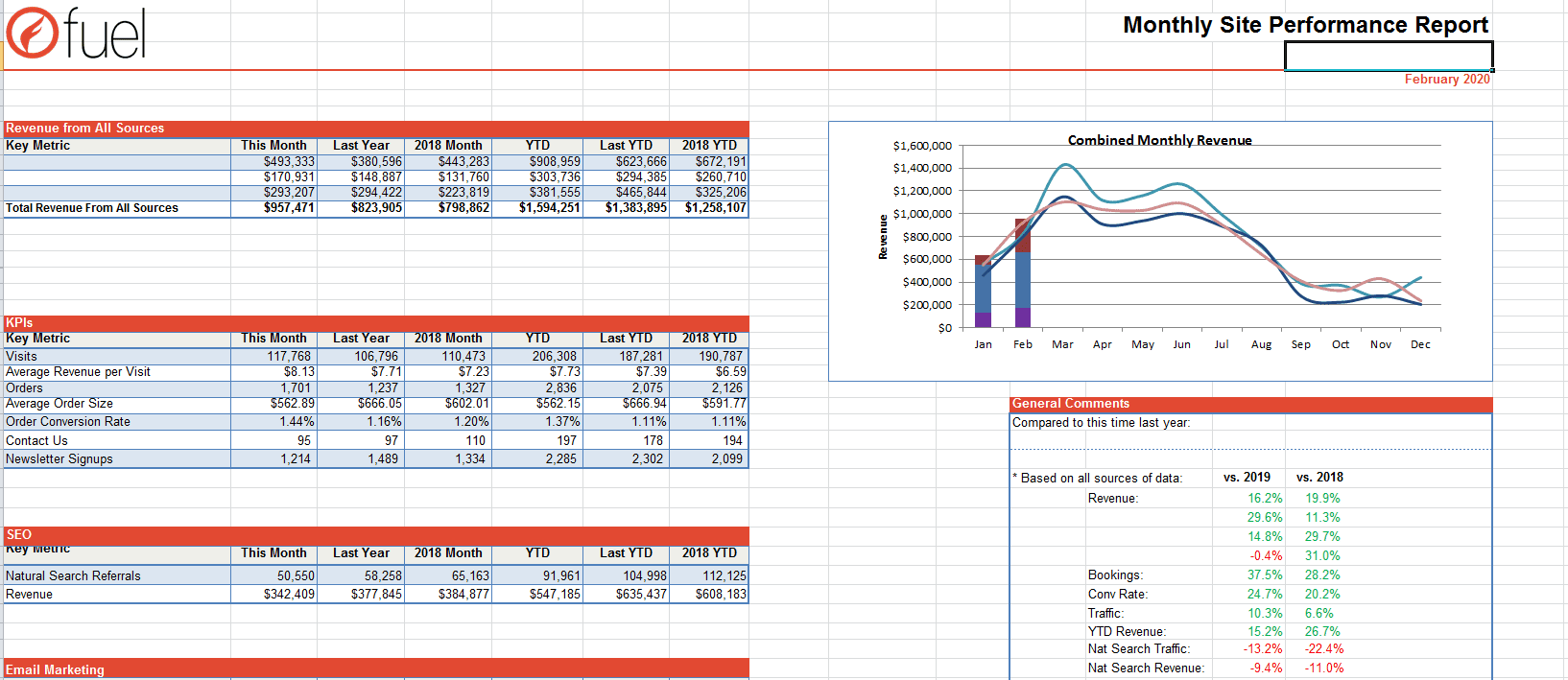
Task: Select Bookings vs. 2019 value 37.5%
Action: pos(1265,575)
